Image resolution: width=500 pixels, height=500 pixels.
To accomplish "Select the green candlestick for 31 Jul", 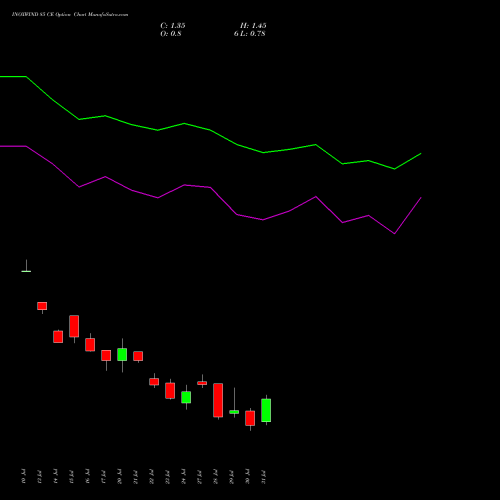I will (266, 410).
